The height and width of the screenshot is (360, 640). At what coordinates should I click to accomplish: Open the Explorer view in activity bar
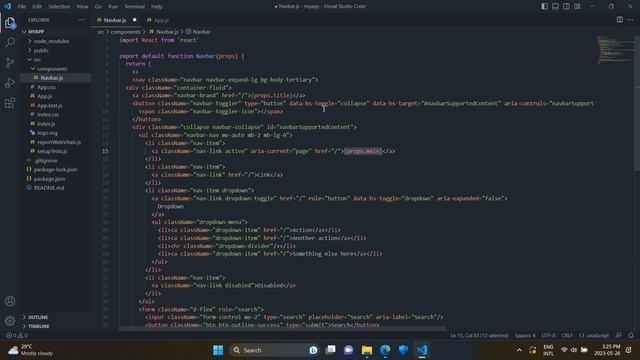10,23
